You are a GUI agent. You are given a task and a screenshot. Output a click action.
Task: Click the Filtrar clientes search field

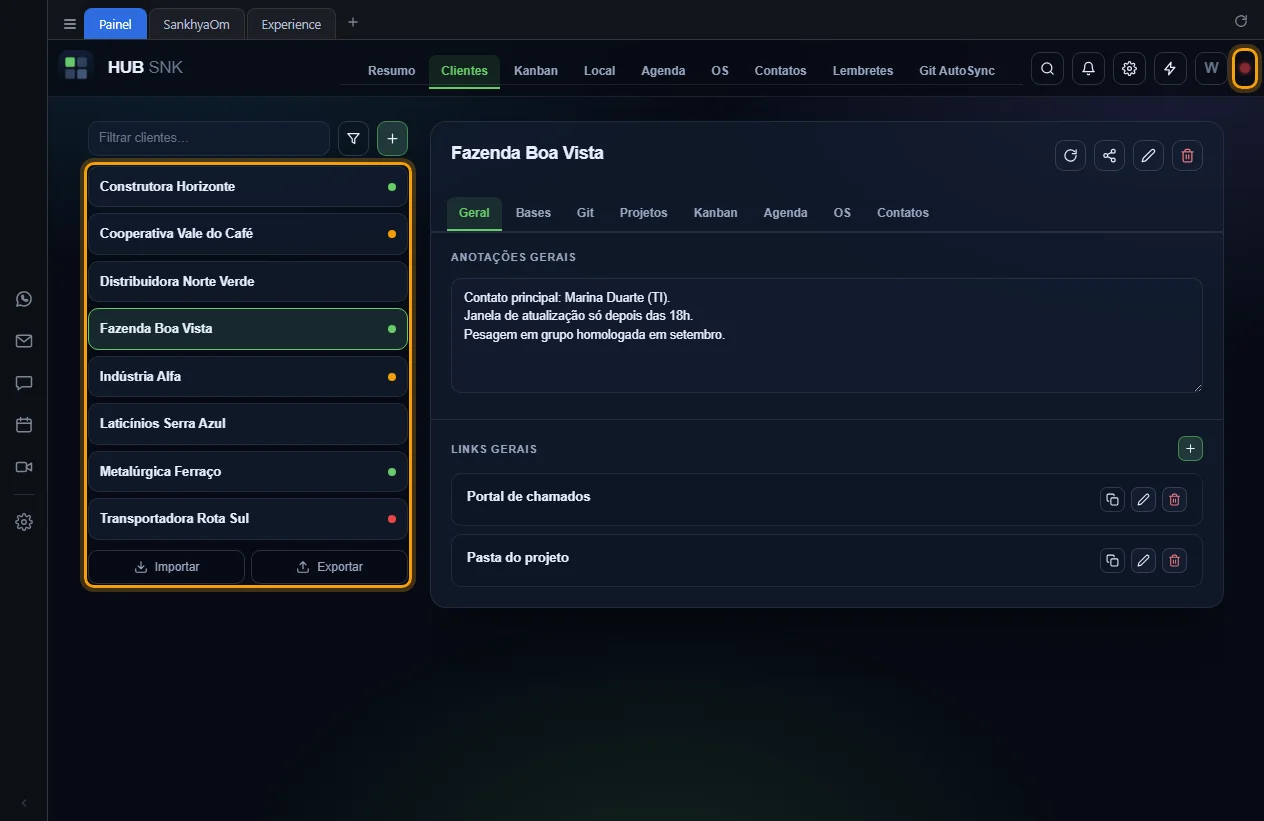[x=209, y=138]
